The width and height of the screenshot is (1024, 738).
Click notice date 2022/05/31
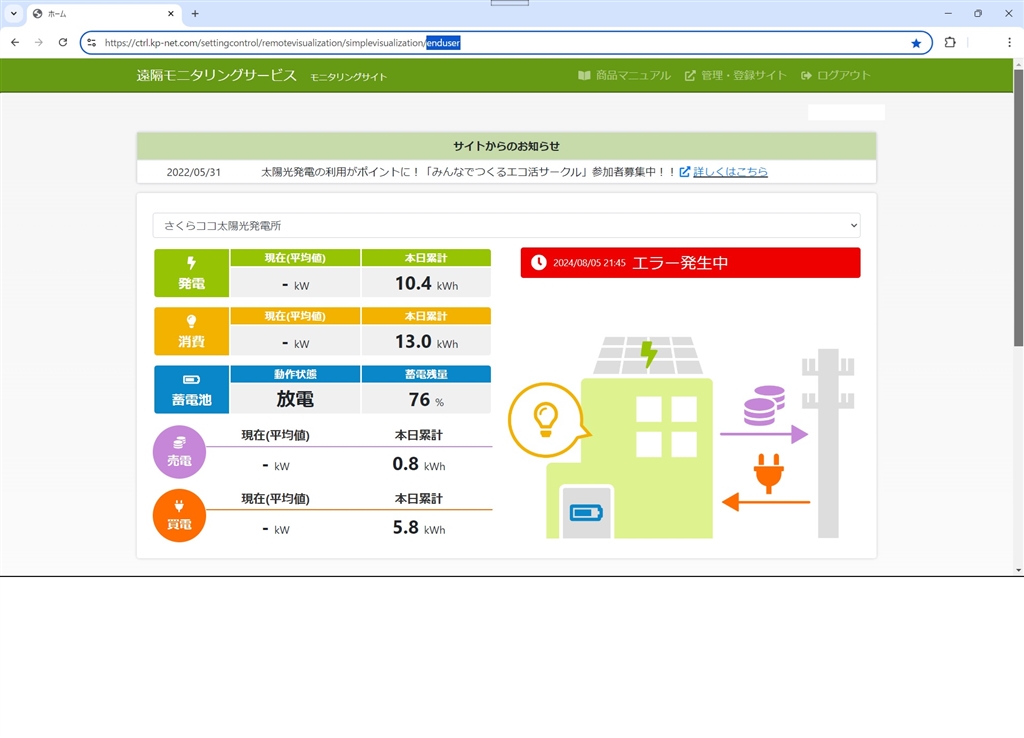click(x=193, y=172)
